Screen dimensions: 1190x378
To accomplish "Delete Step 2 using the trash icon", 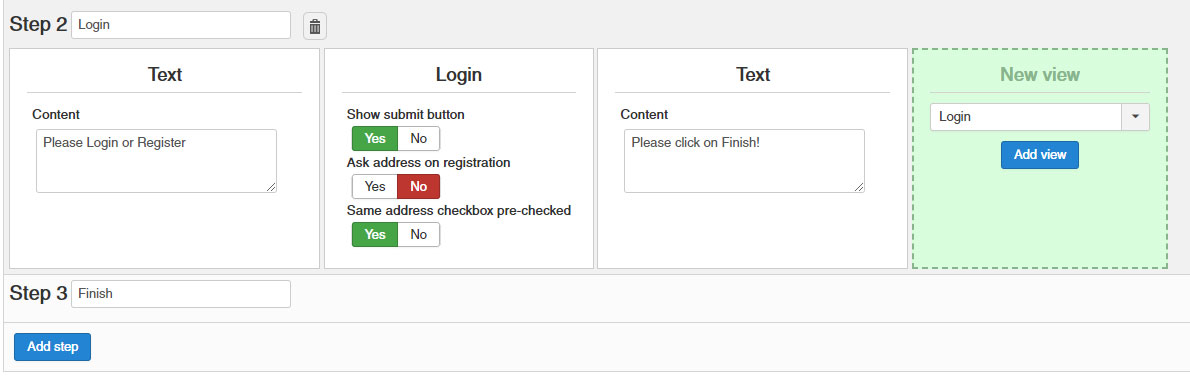I will coord(315,26).
